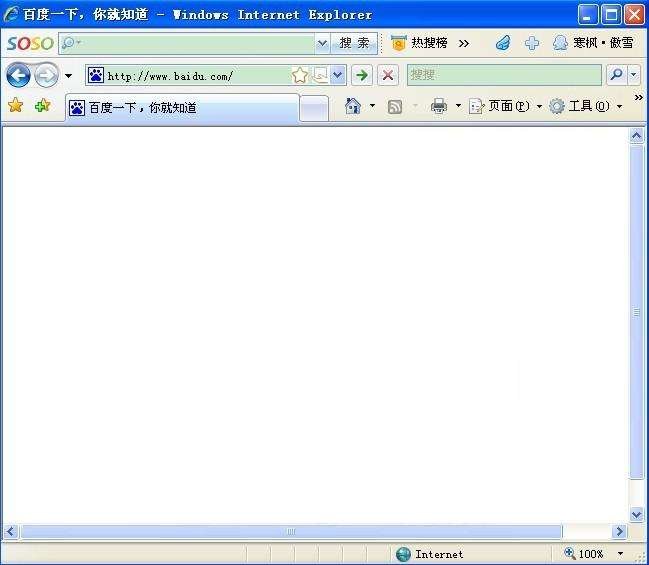Expand the address bar history dropdown
The height and width of the screenshot is (565, 649).
click(x=338, y=75)
